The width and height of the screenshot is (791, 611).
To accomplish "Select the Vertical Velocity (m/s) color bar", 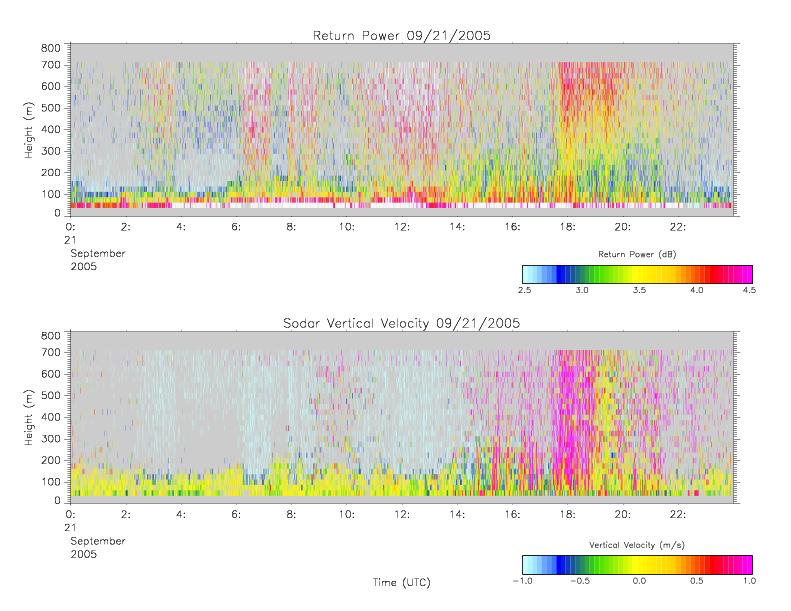I will tap(637, 565).
